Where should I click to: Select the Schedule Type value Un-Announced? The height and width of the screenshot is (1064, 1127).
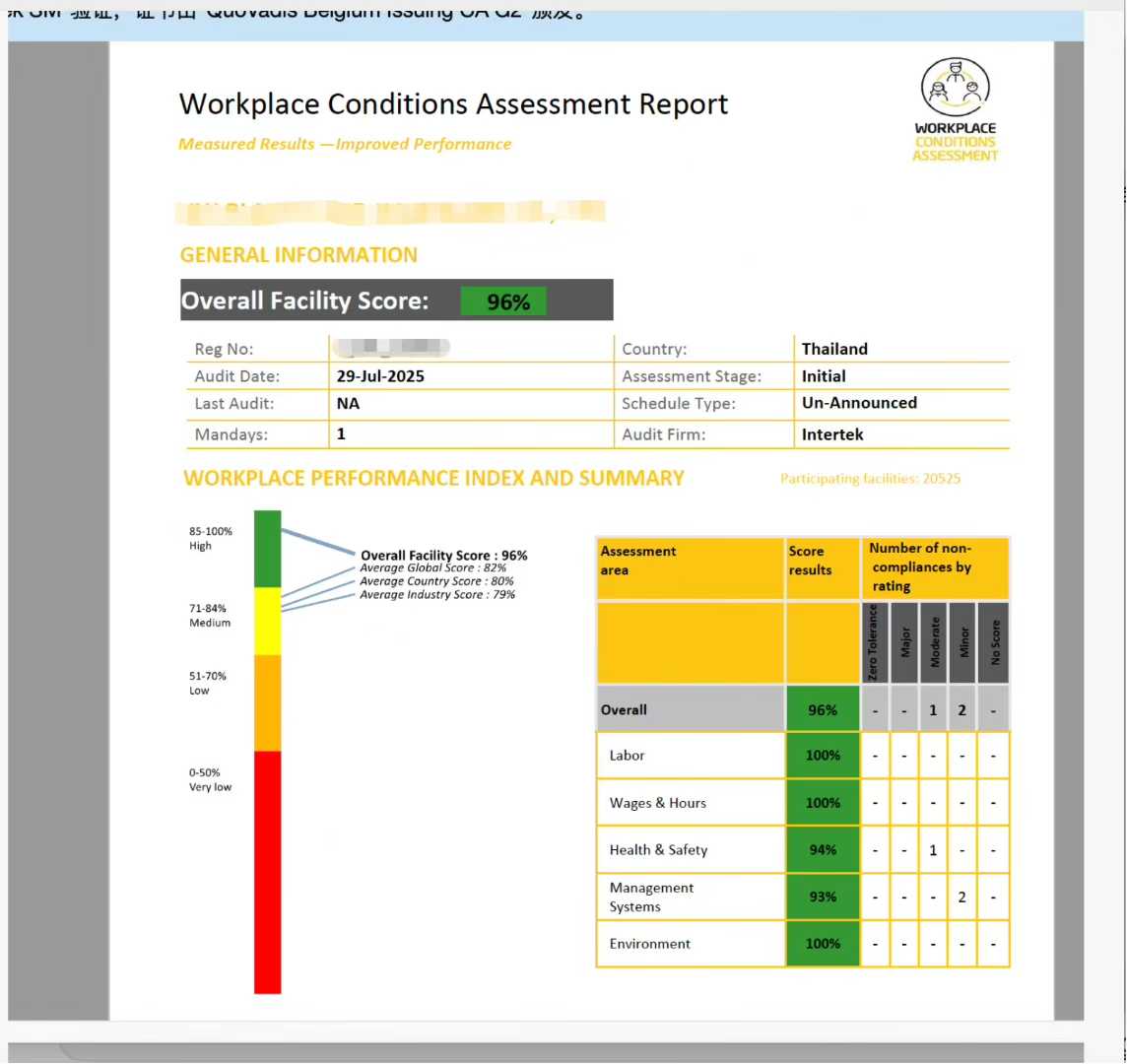point(859,403)
